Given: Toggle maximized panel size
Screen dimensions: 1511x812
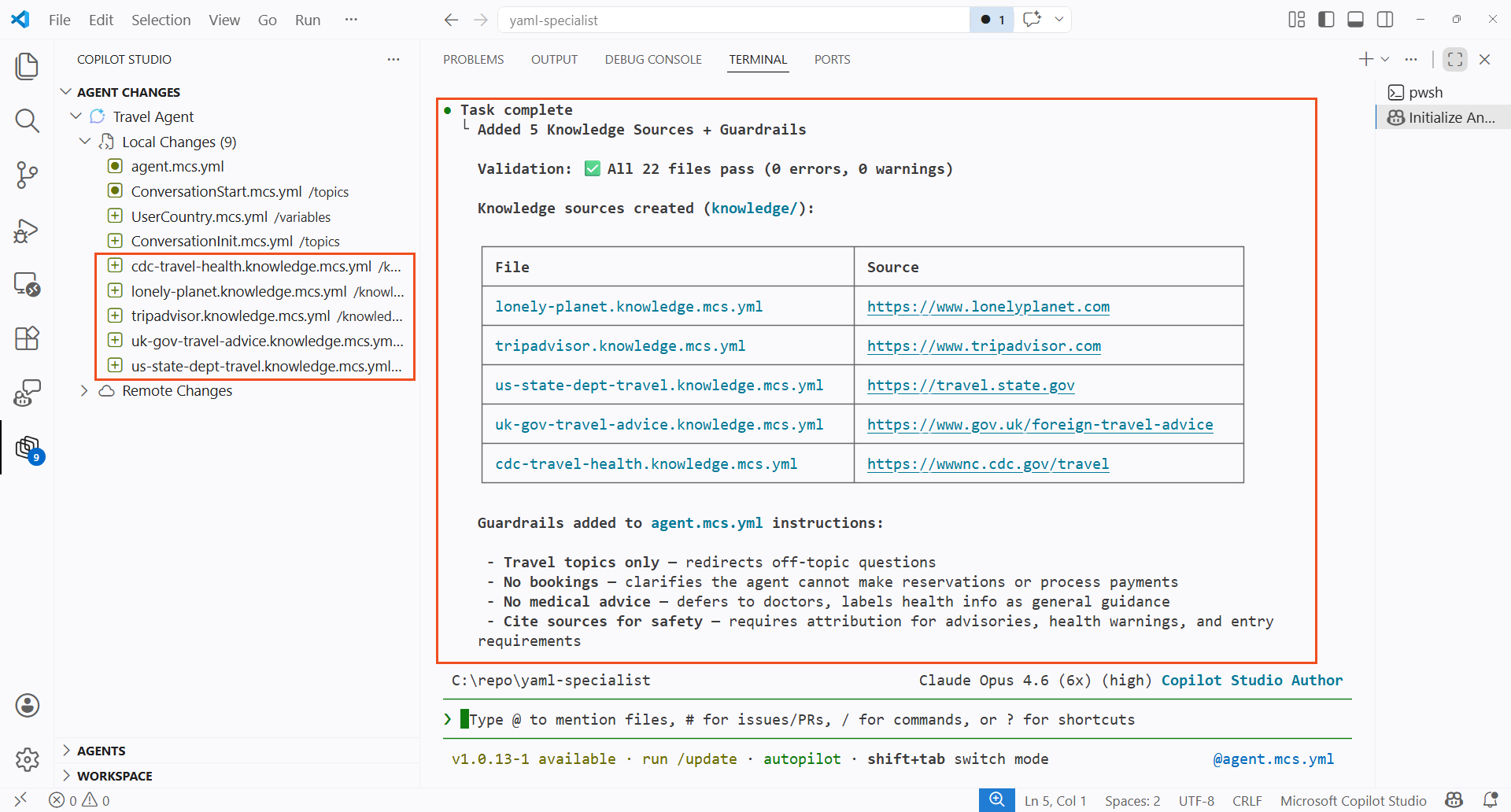Looking at the screenshot, I should (1455, 59).
